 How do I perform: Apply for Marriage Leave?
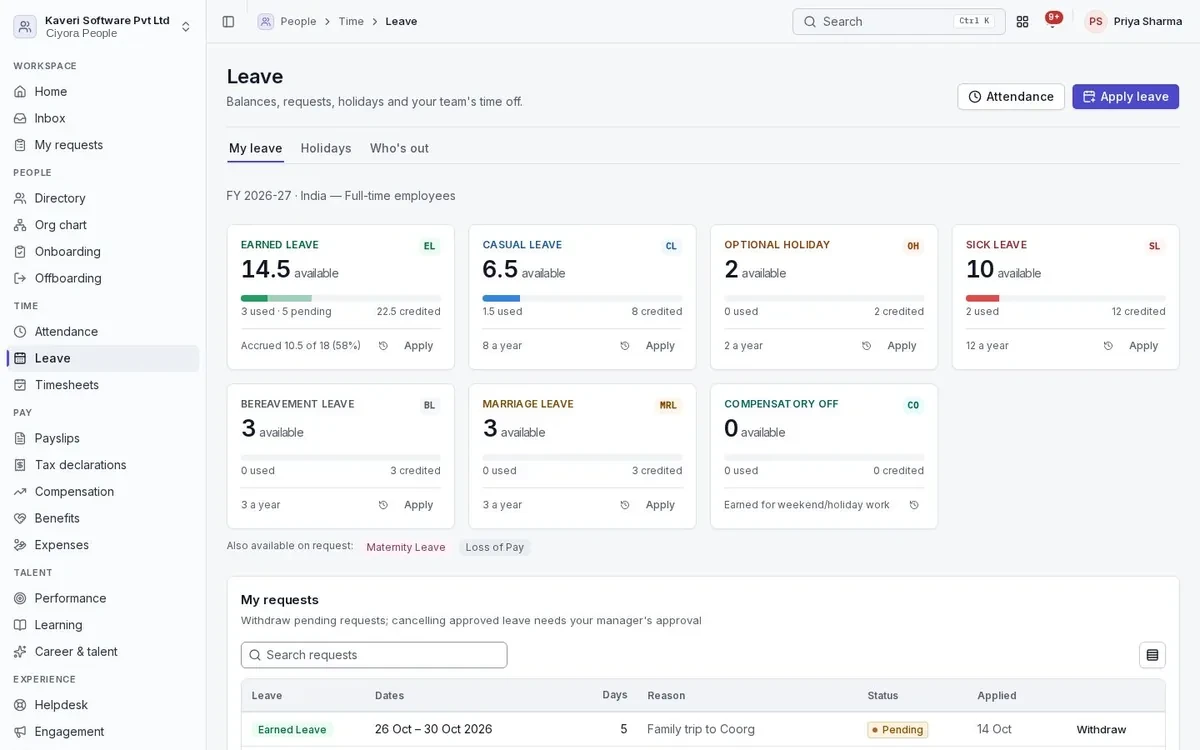coord(660,505)
